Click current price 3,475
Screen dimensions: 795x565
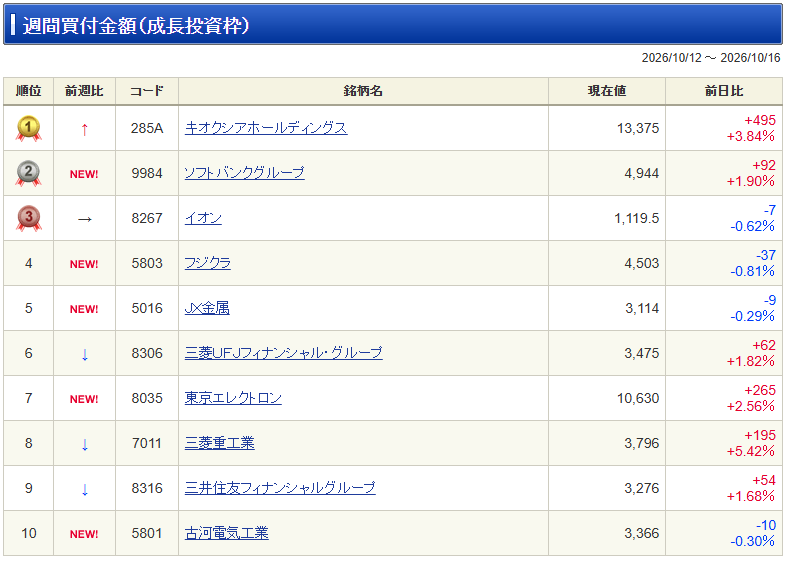tap(641, 354)
